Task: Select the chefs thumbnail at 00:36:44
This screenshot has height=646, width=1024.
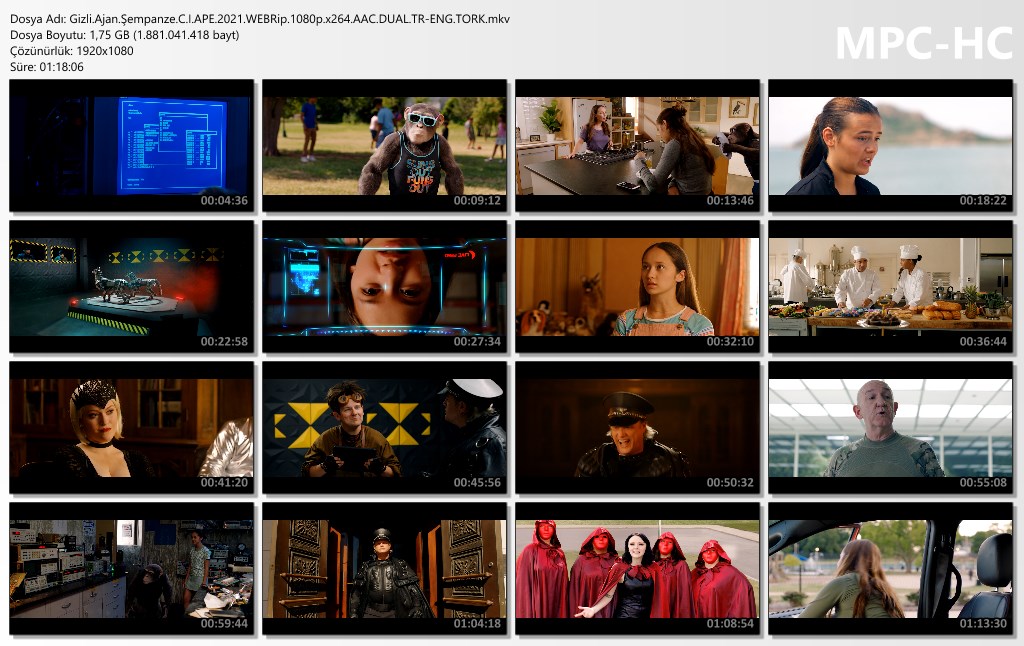Action: point(890,287)
